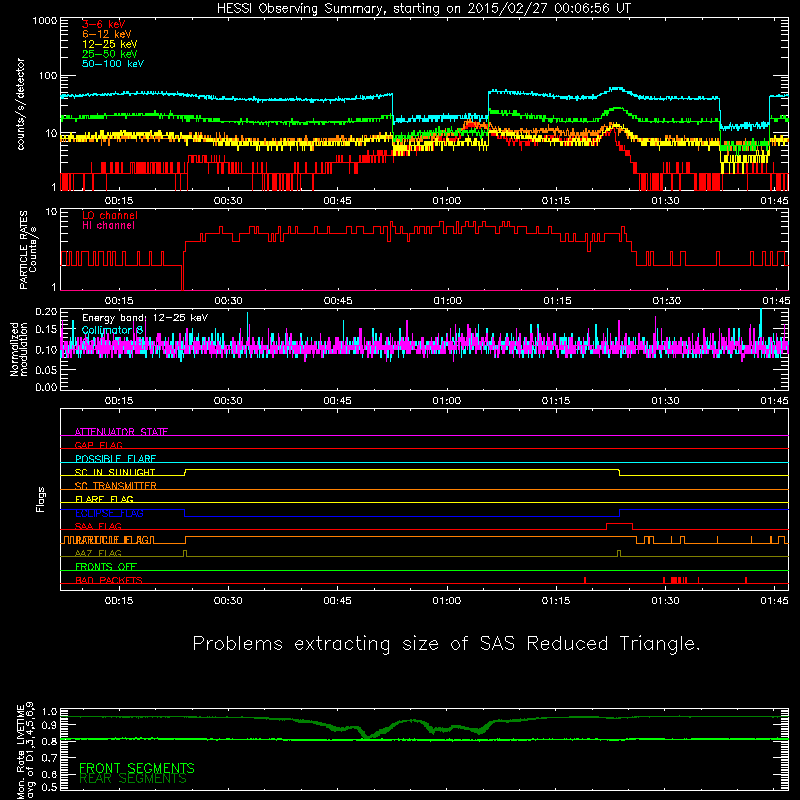
Task: Click the SC IN SUNLIGHT flag label
Action: [x=115, y=472]
